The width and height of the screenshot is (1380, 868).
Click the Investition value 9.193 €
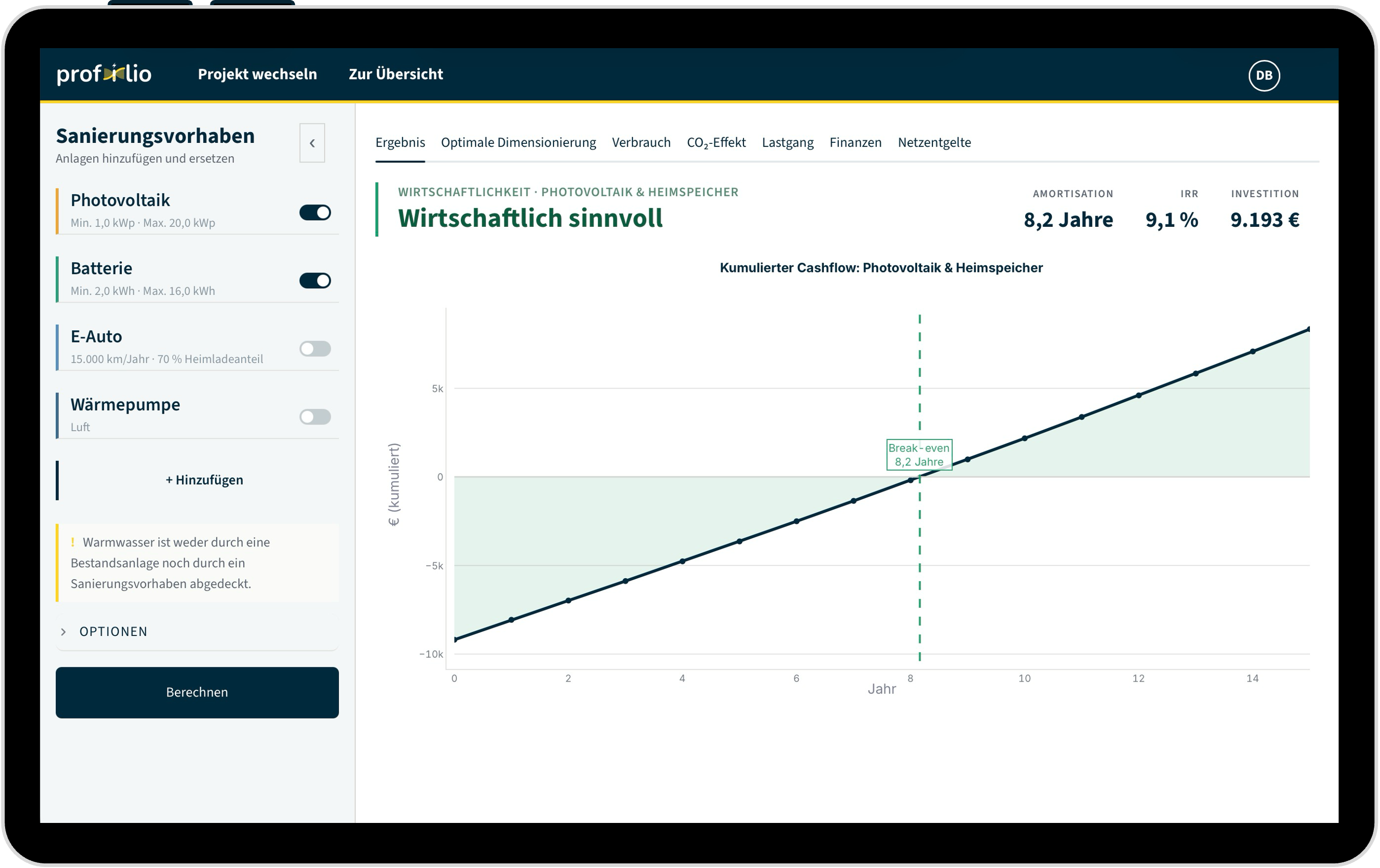pyautogui.click(x=1264, y=220)
